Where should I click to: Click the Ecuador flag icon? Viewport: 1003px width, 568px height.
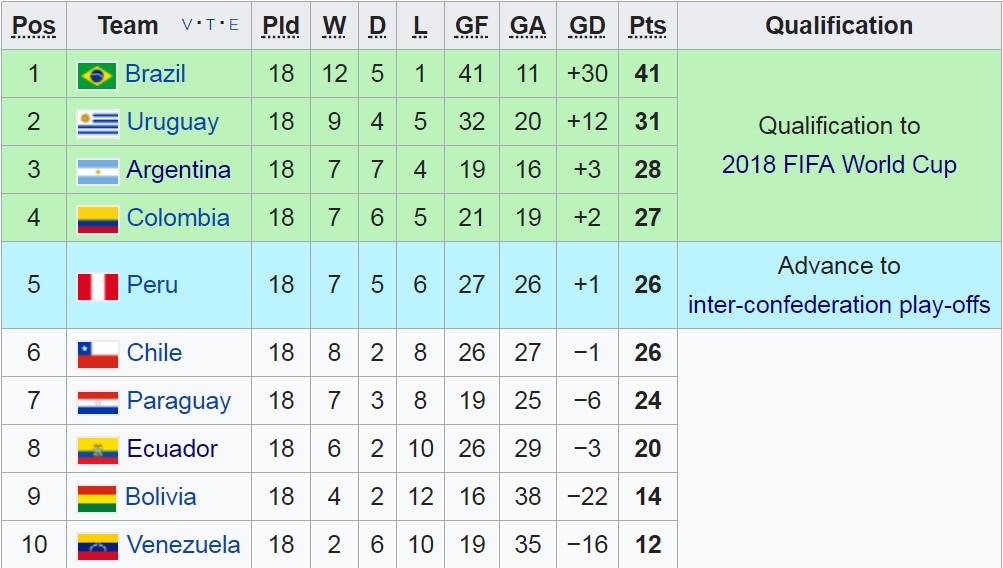(97, 450)
